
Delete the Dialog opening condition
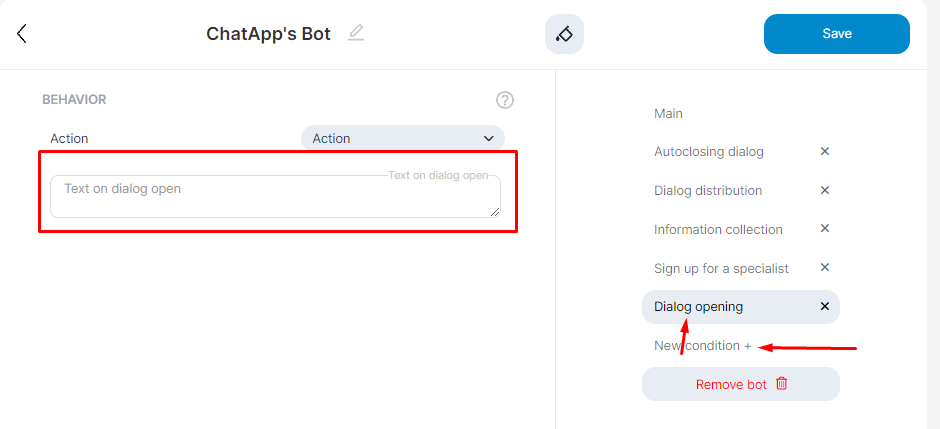click(825, 306)
